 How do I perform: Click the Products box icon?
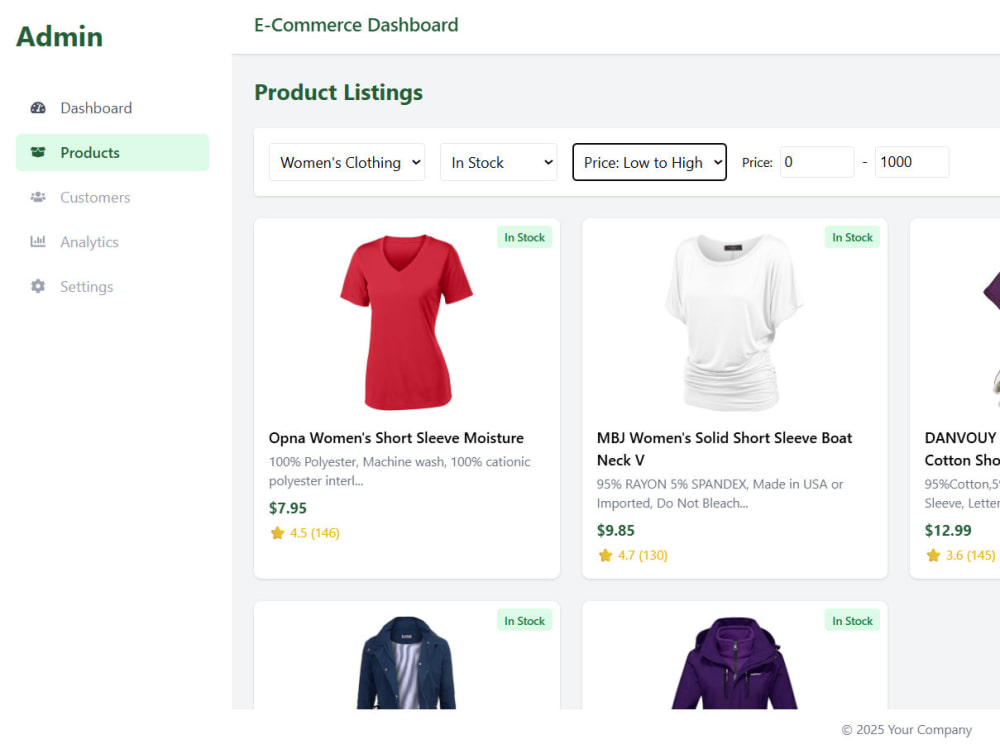pos(38,152)
